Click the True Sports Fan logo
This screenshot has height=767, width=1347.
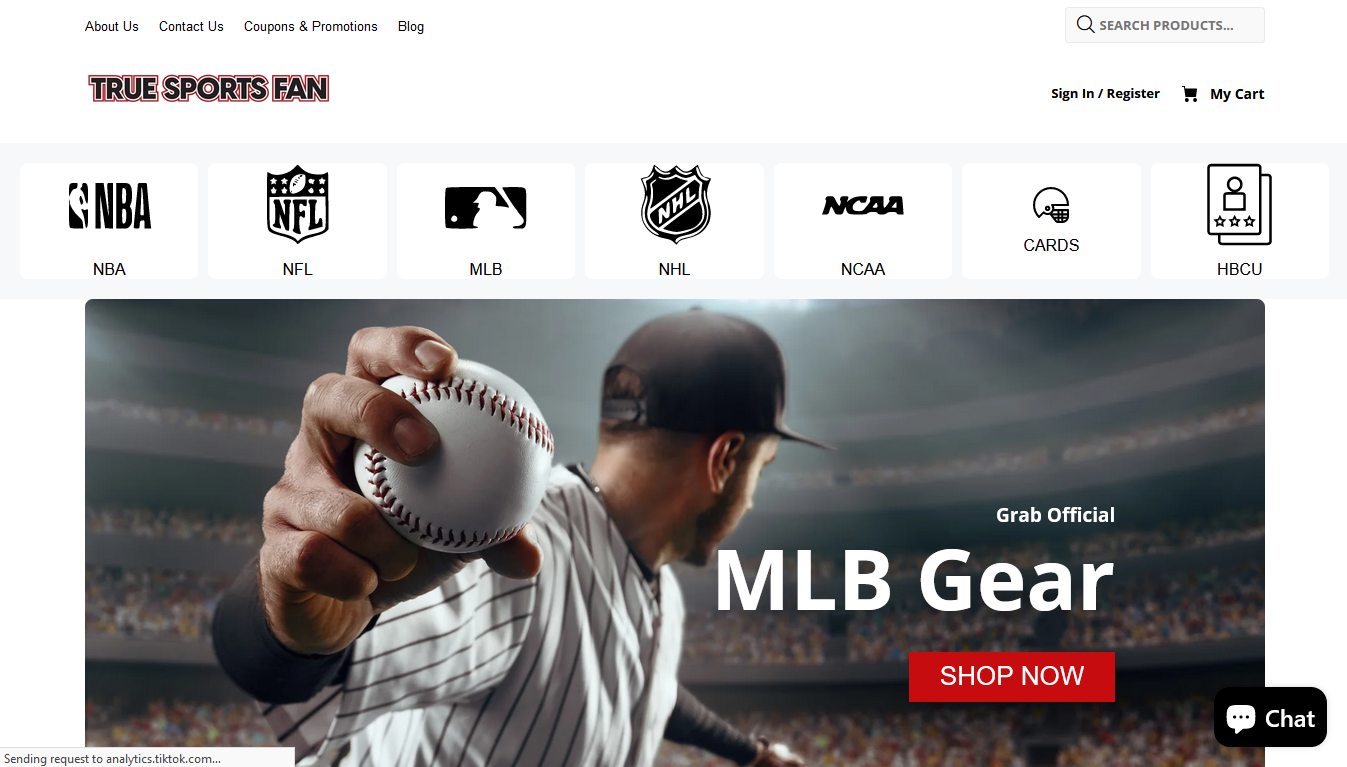pos(209,88)
